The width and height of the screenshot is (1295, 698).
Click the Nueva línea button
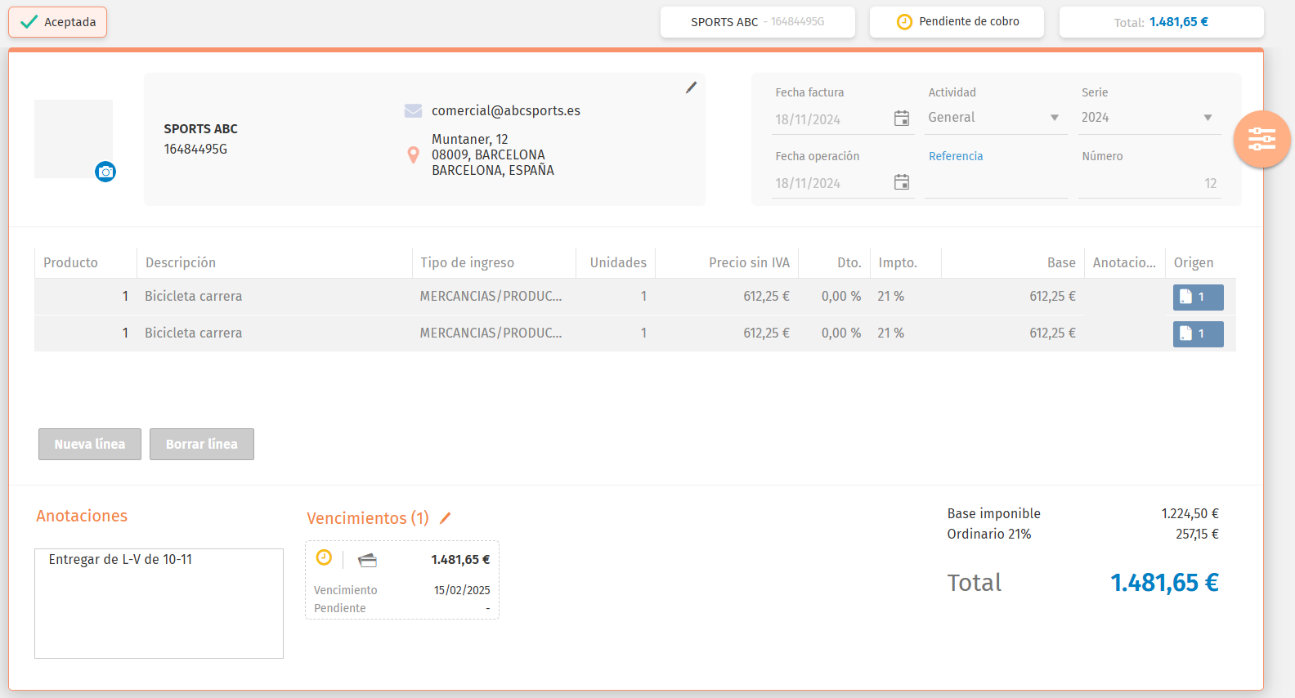coord(90,444)
